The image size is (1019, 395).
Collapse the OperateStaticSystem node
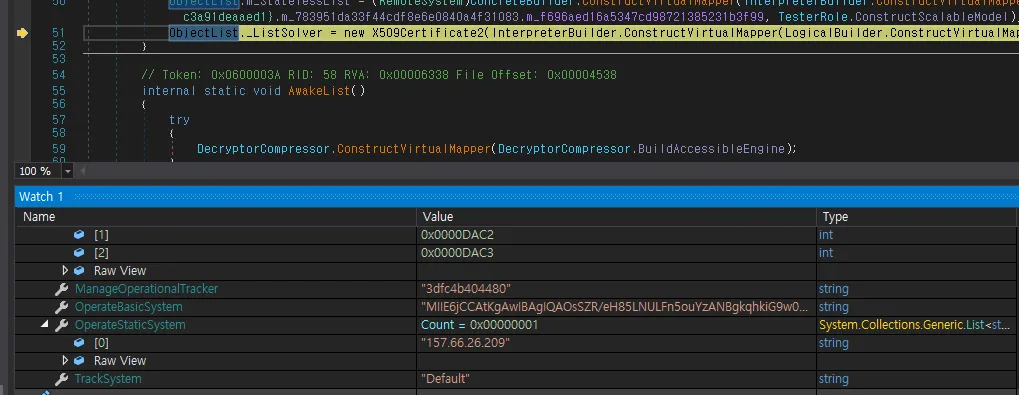44,324
